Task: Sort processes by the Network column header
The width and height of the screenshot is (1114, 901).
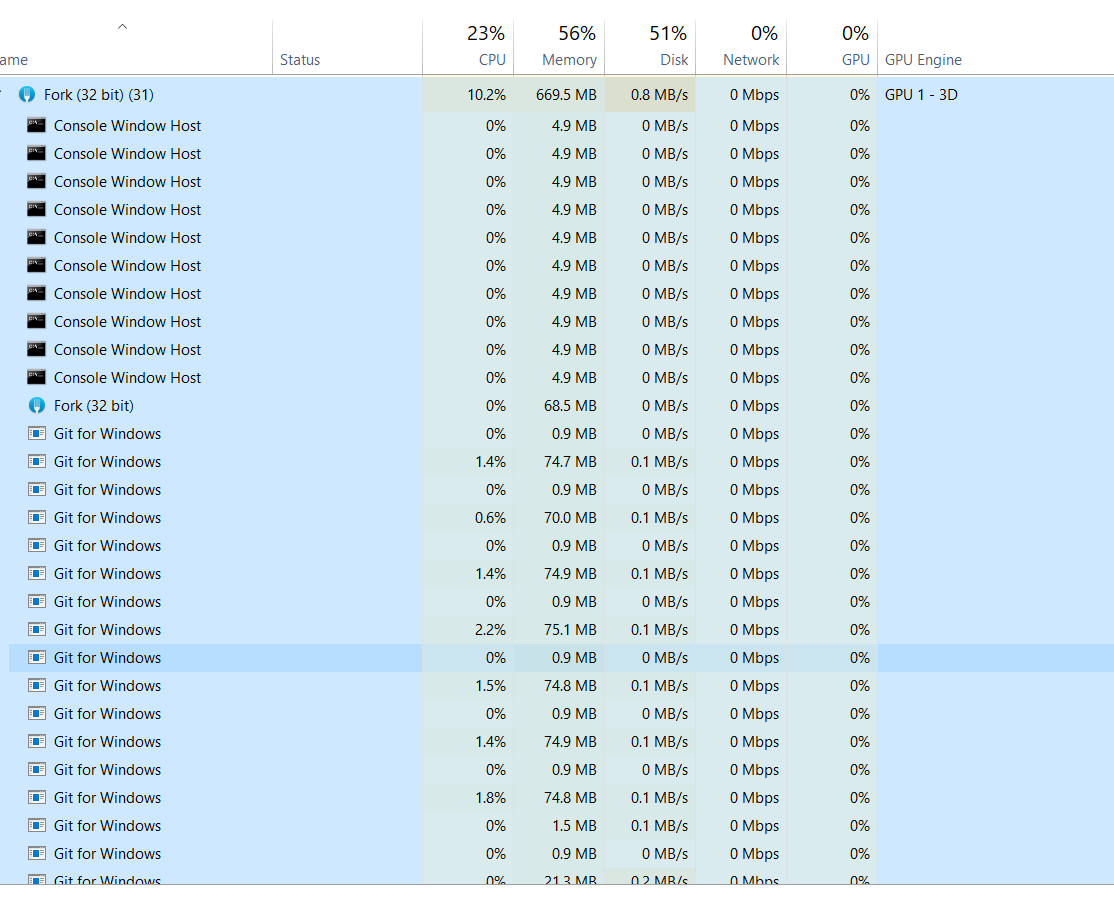Action: click(741, 47)
